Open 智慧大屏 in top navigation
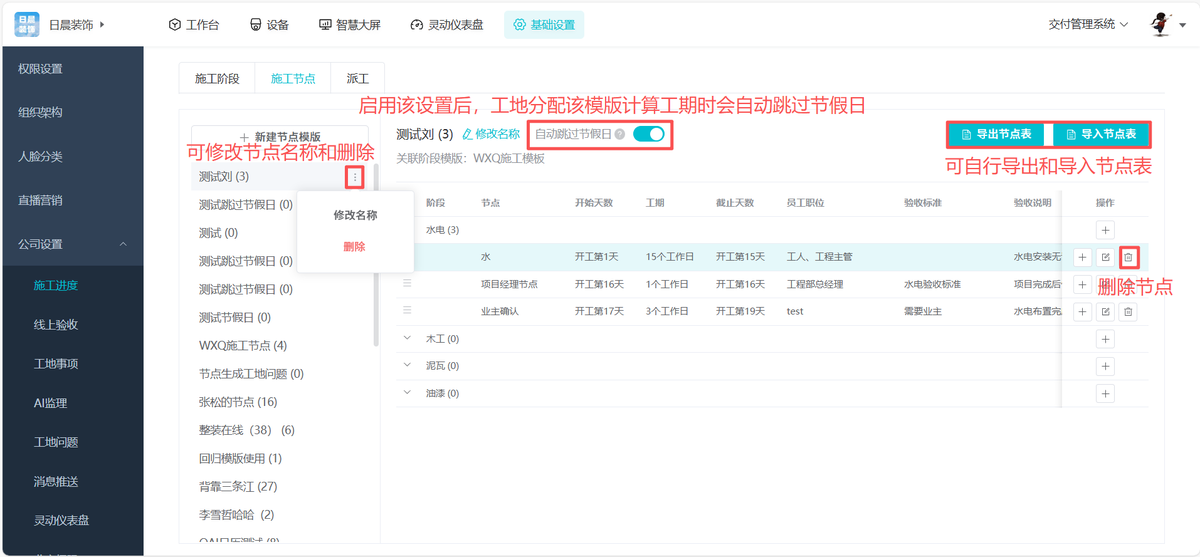 tap(349, 24)
